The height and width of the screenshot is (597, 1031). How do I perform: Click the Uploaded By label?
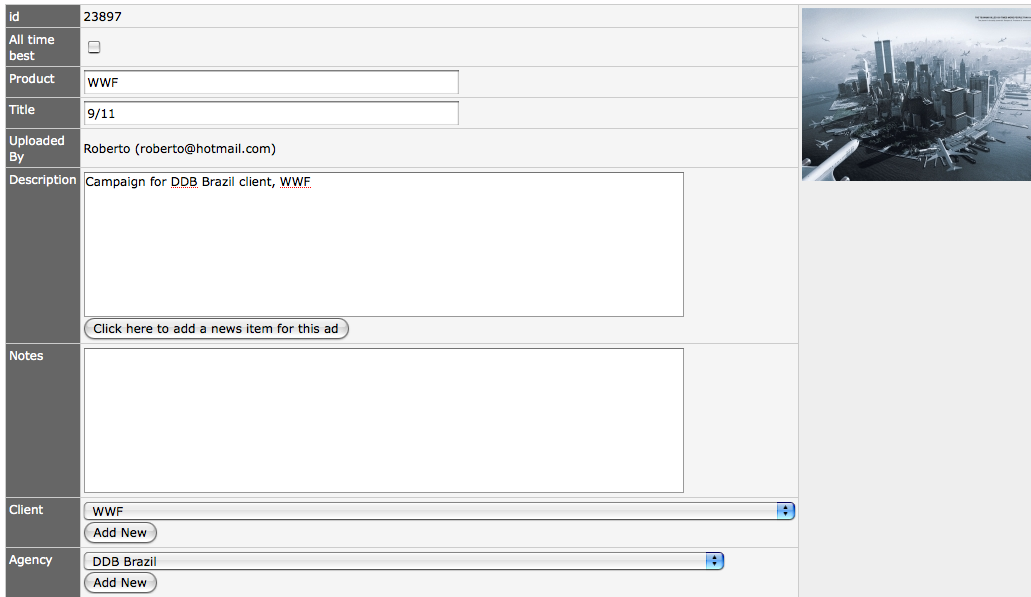(37, 149)
